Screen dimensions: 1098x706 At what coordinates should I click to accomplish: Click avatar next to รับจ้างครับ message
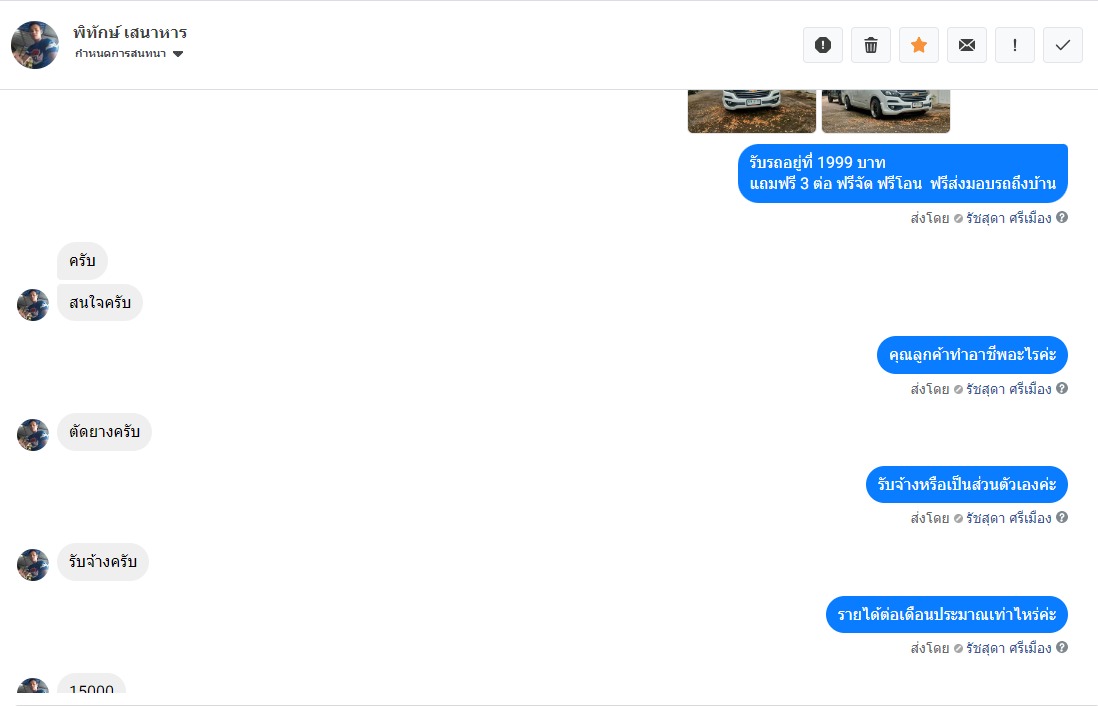(33, 565)
